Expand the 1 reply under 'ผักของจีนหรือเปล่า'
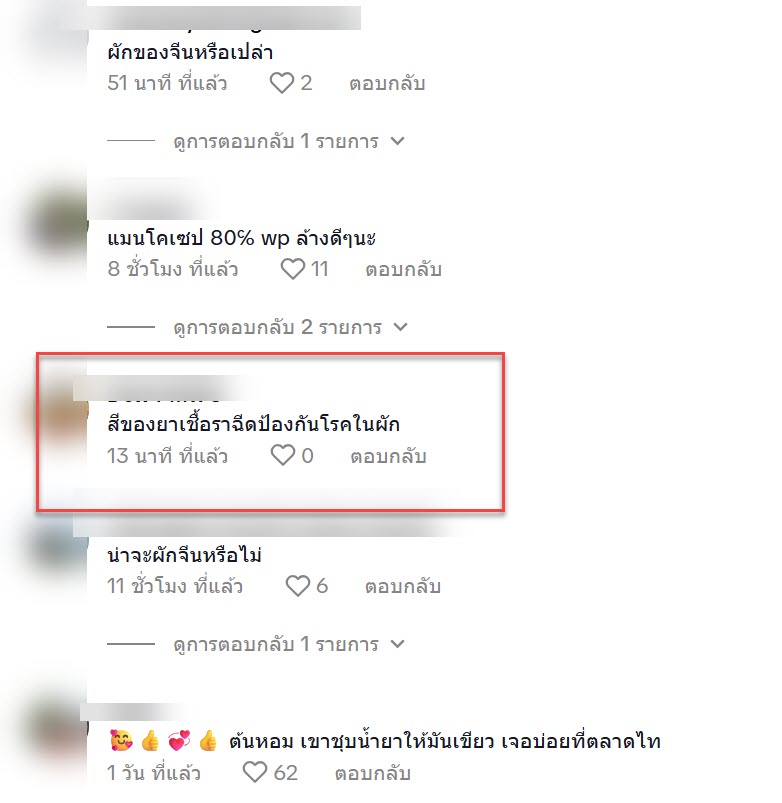The height and width of the screenshot is (803, 782). click(x=289, y=141)
